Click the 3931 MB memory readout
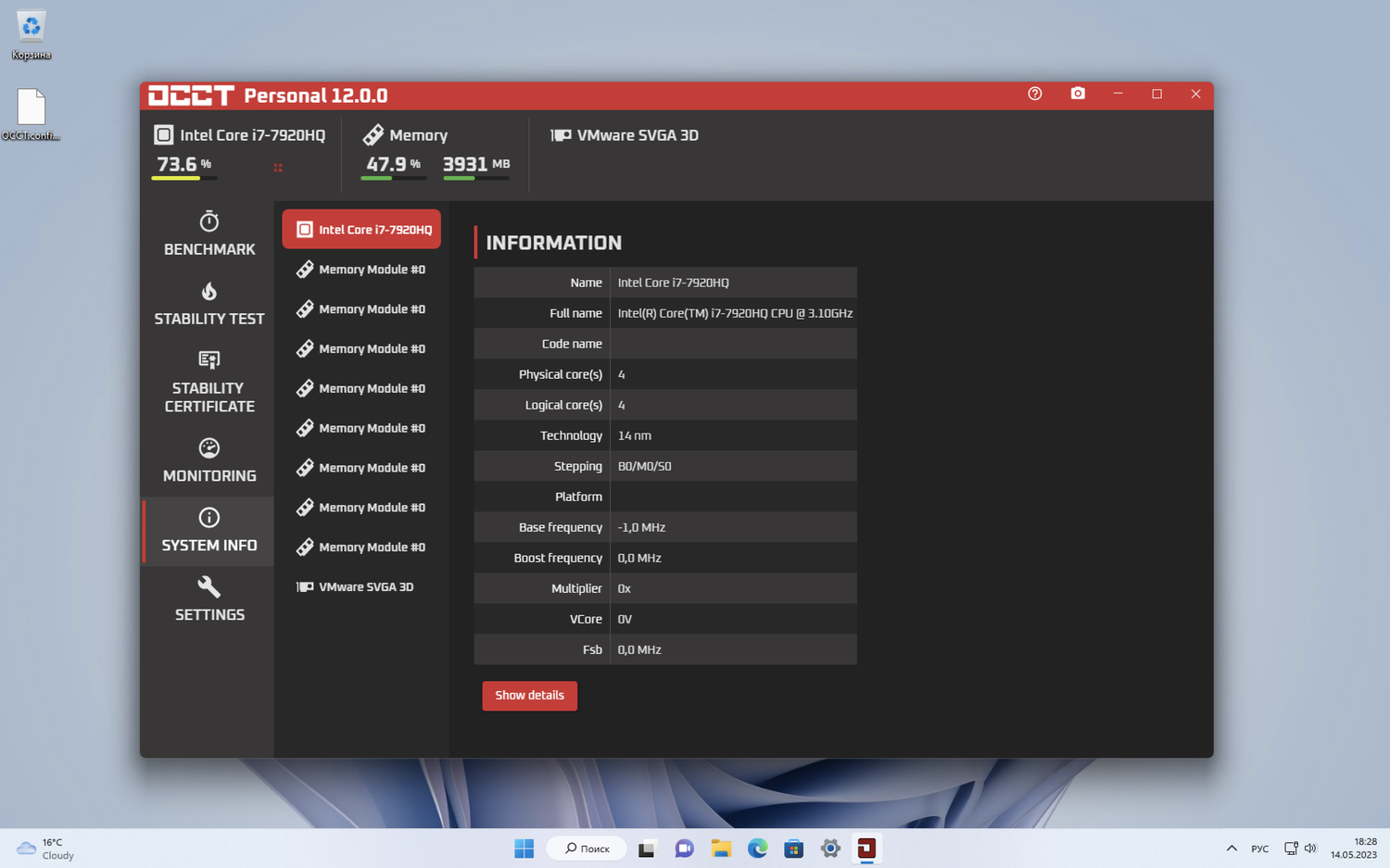This screenshot has height=868, width=1390. (x=476, y=164)
